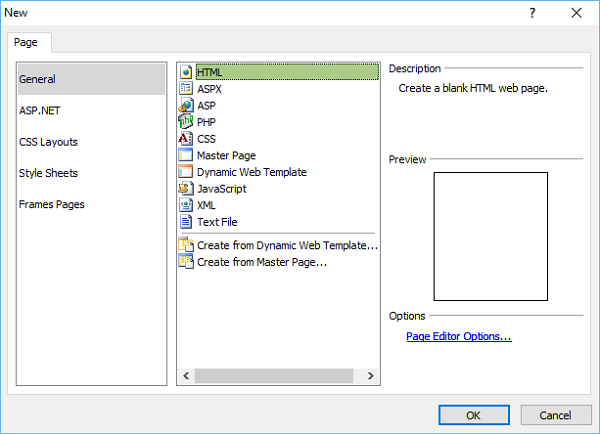Open Create from Dynamic Web Template

click(286, 245)
